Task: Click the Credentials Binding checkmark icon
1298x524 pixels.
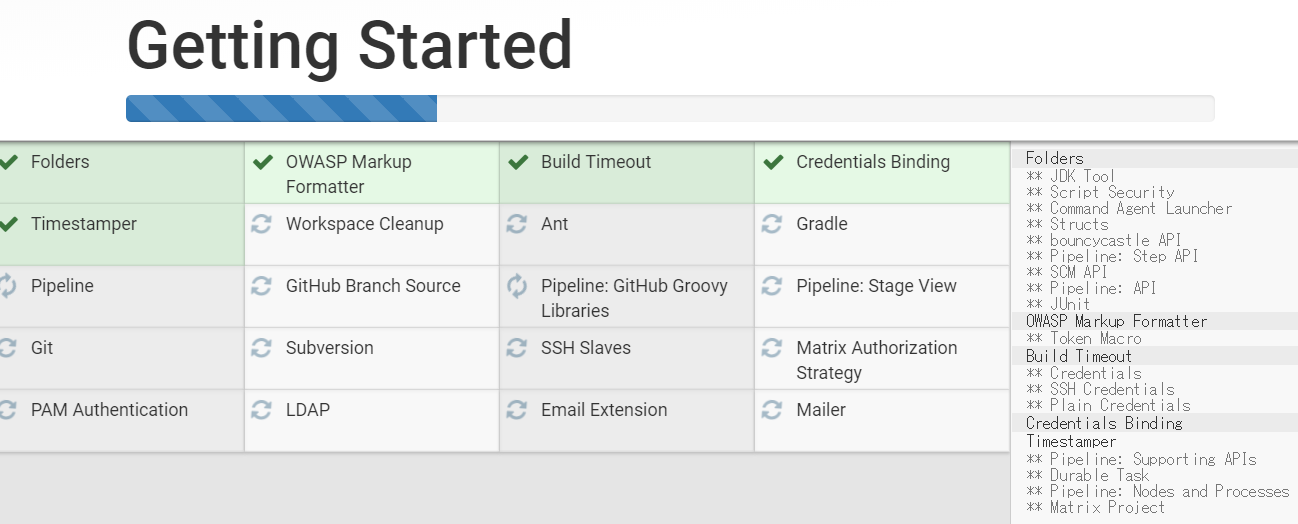Action: (x=773, y=162)
